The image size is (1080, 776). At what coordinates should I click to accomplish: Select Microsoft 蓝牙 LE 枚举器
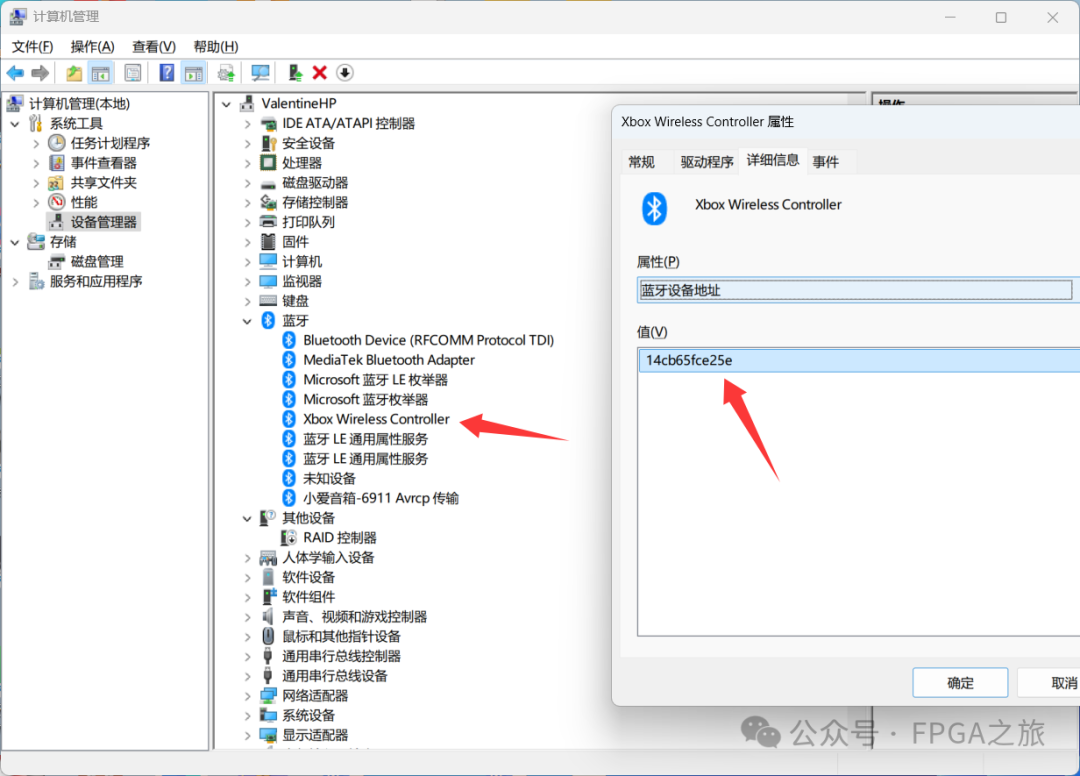point(375,380)
